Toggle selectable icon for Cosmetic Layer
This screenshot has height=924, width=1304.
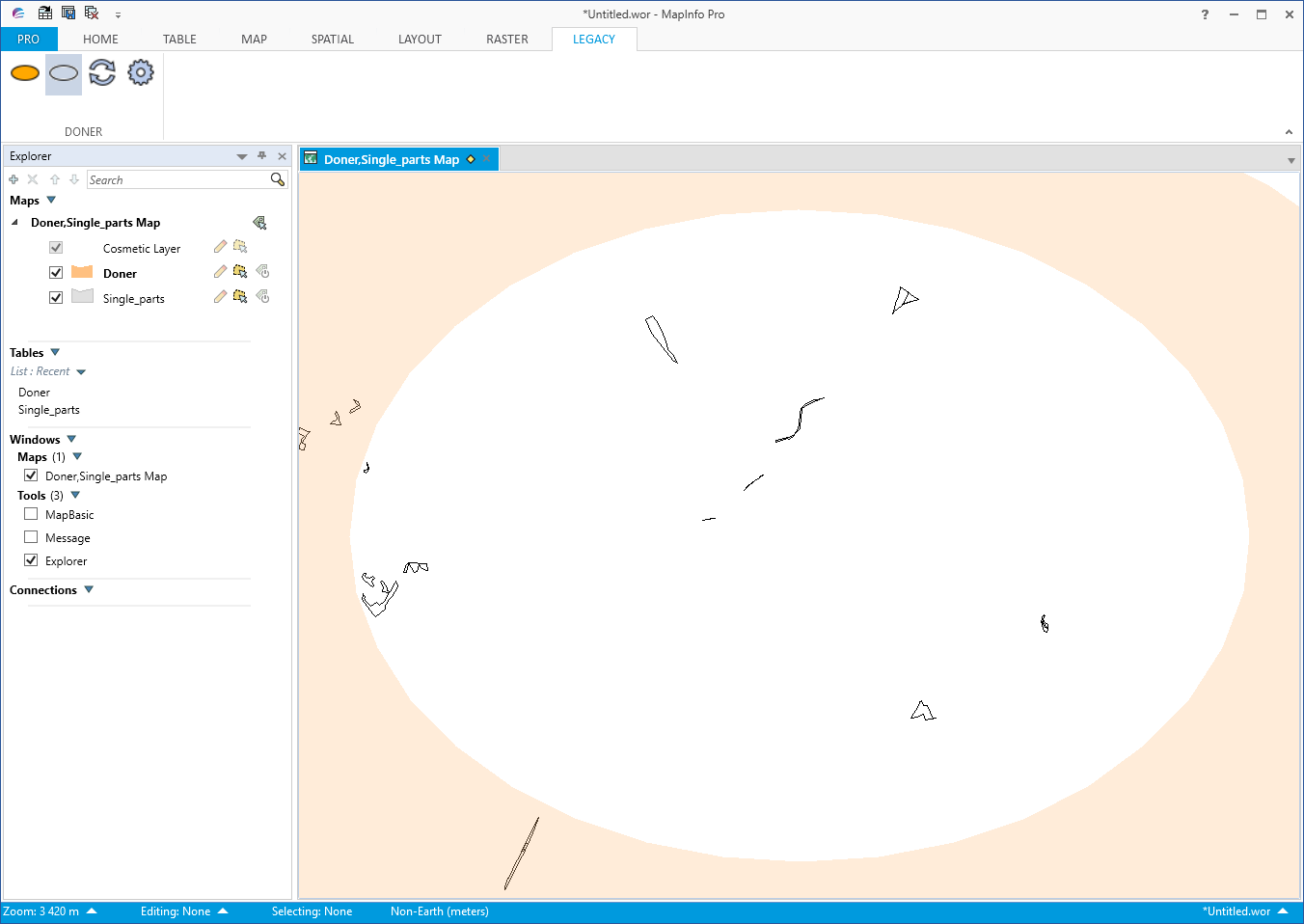click(x=240, y=247)
